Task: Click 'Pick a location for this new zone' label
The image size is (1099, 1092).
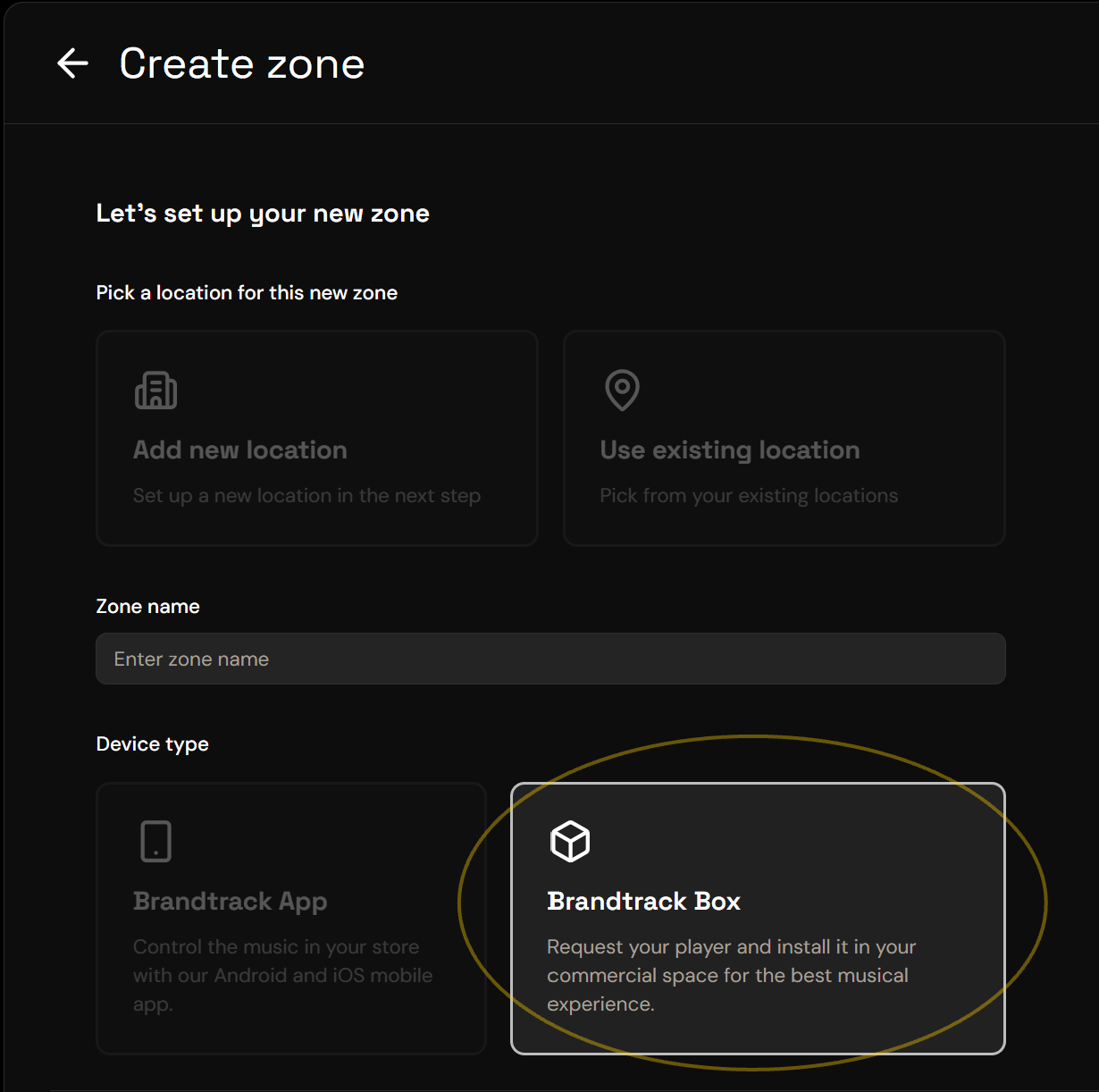Action: coord(247,292)
